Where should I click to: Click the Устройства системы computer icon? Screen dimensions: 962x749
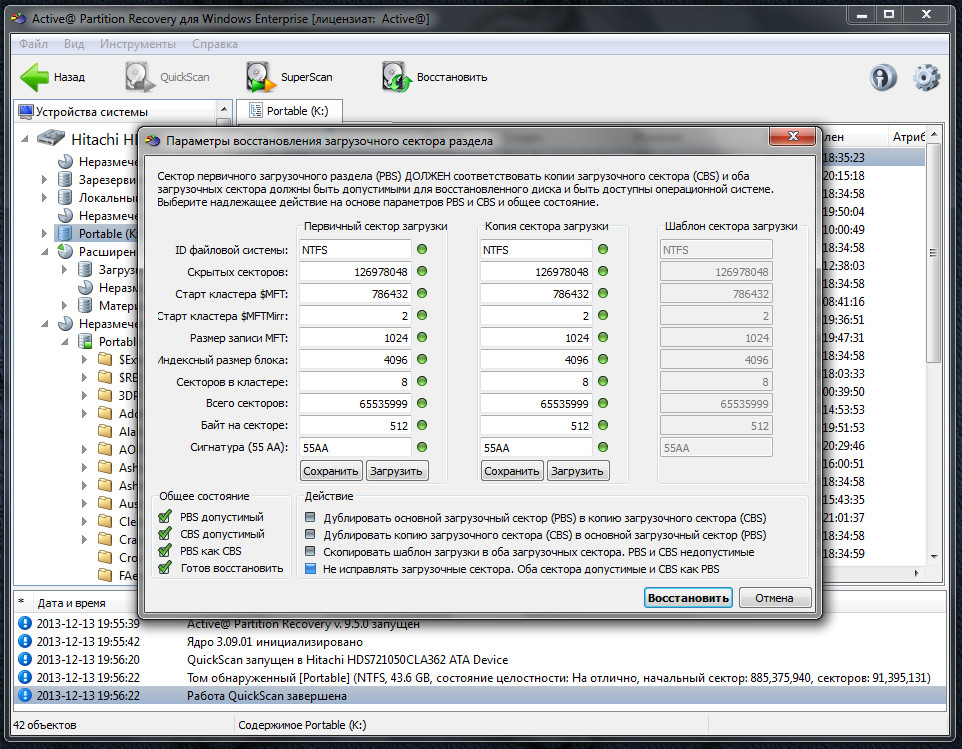26,112
